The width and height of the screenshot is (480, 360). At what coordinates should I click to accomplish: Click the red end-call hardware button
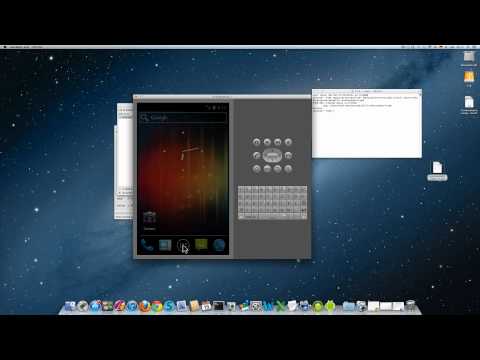coord(288,155)
